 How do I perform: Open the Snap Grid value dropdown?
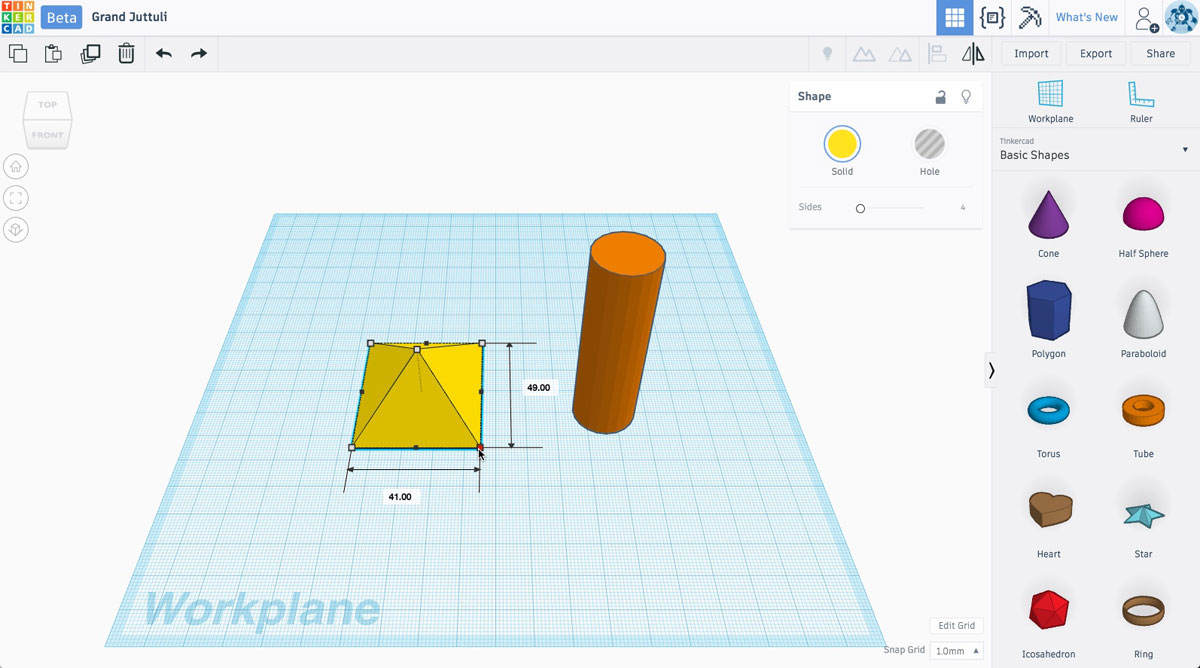956,650
